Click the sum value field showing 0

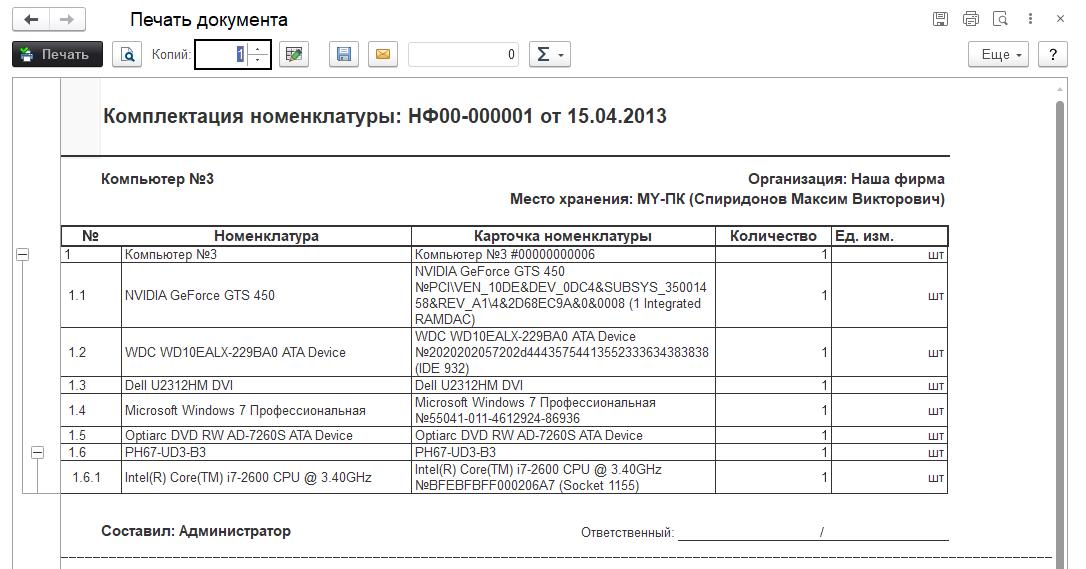(463, 55)
